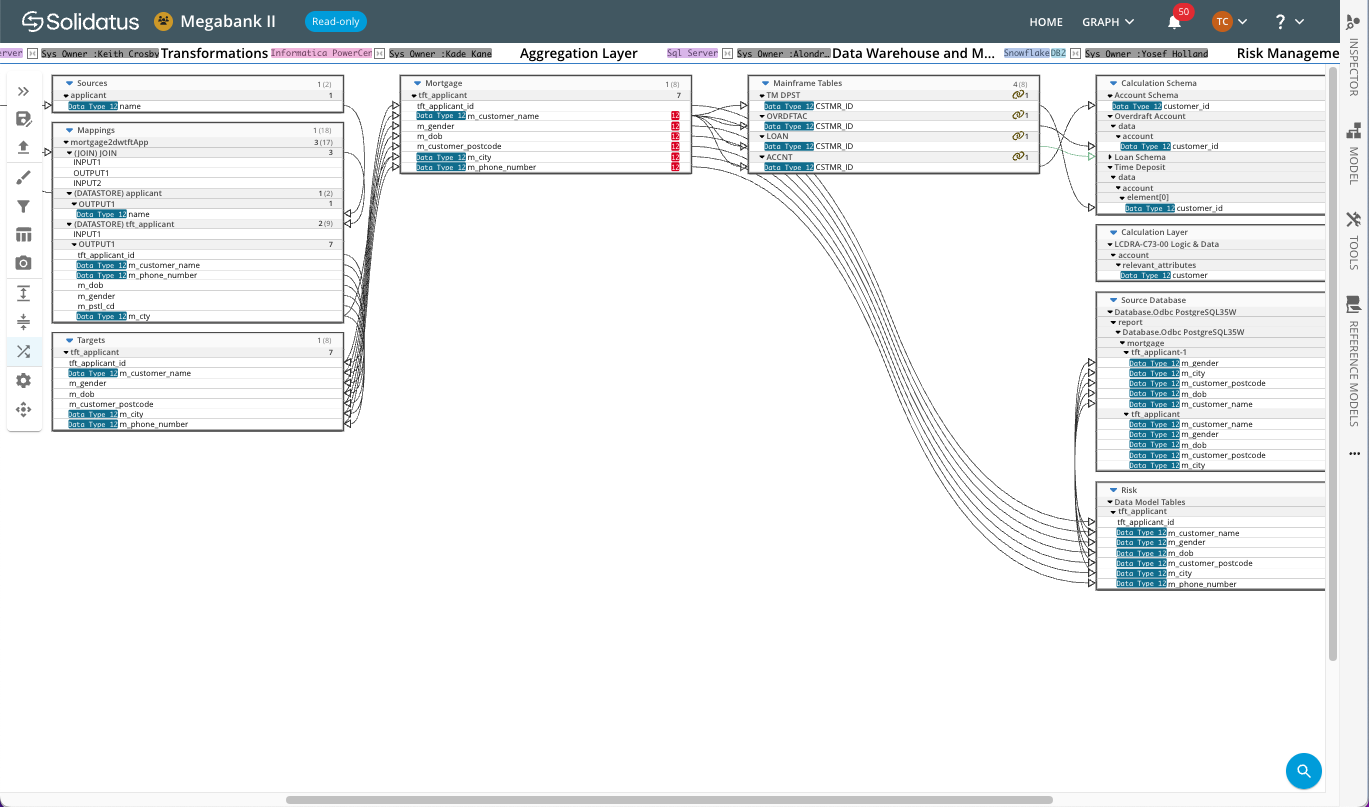Collapse the Mappings object

(69, 130)
